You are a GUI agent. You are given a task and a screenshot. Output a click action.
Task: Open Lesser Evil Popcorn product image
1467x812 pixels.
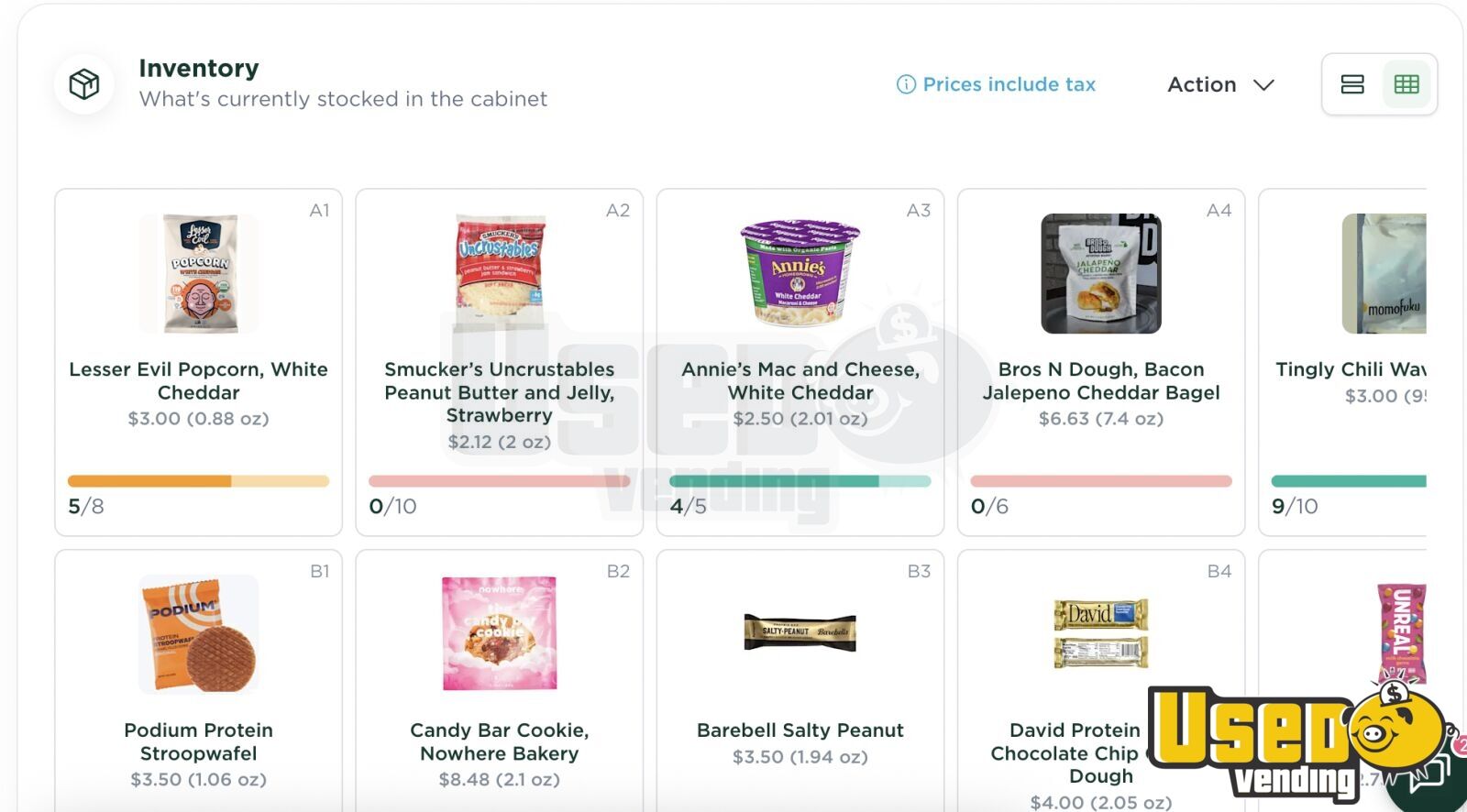tap(199, 273)
